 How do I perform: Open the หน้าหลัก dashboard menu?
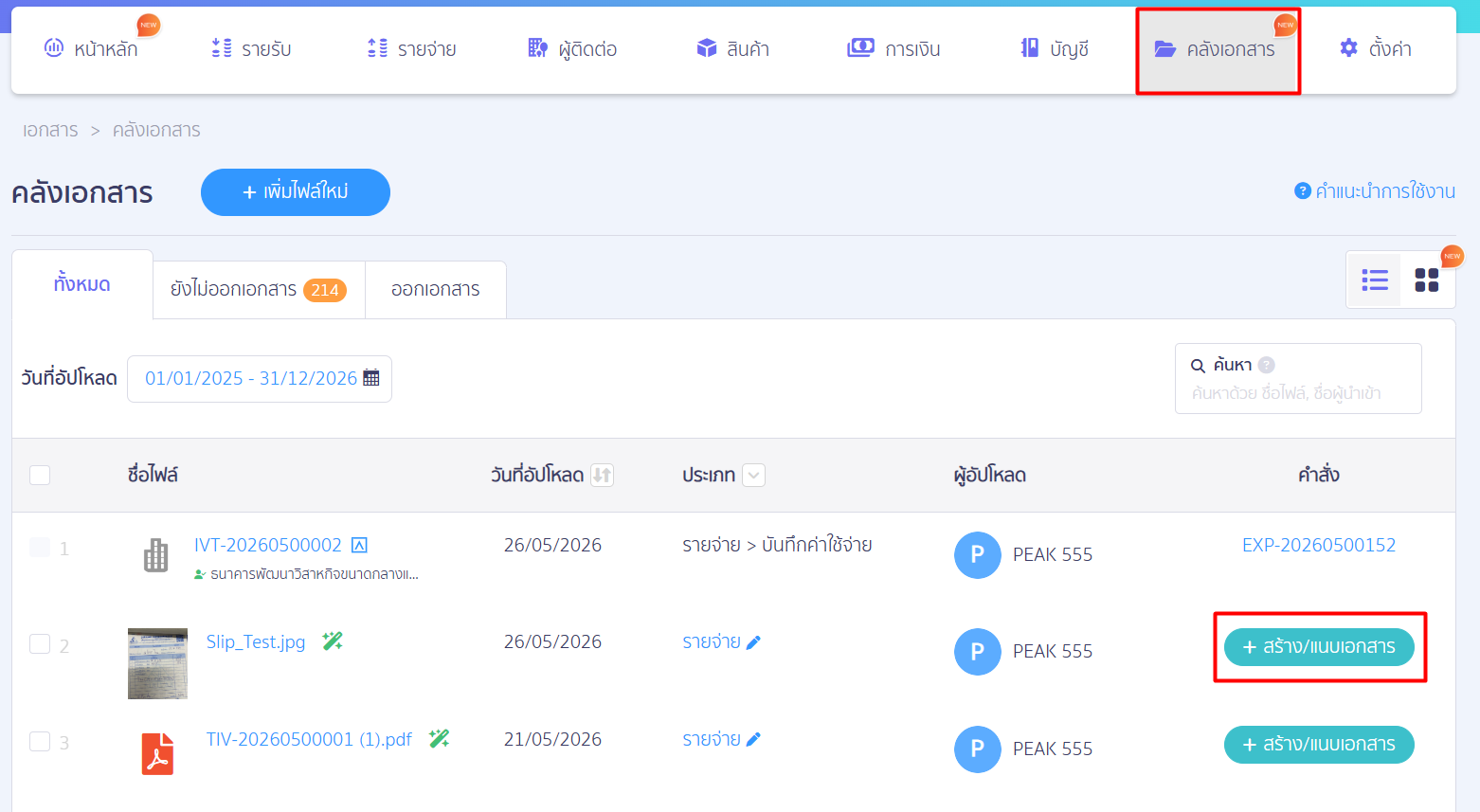click(x=91, y=48)
